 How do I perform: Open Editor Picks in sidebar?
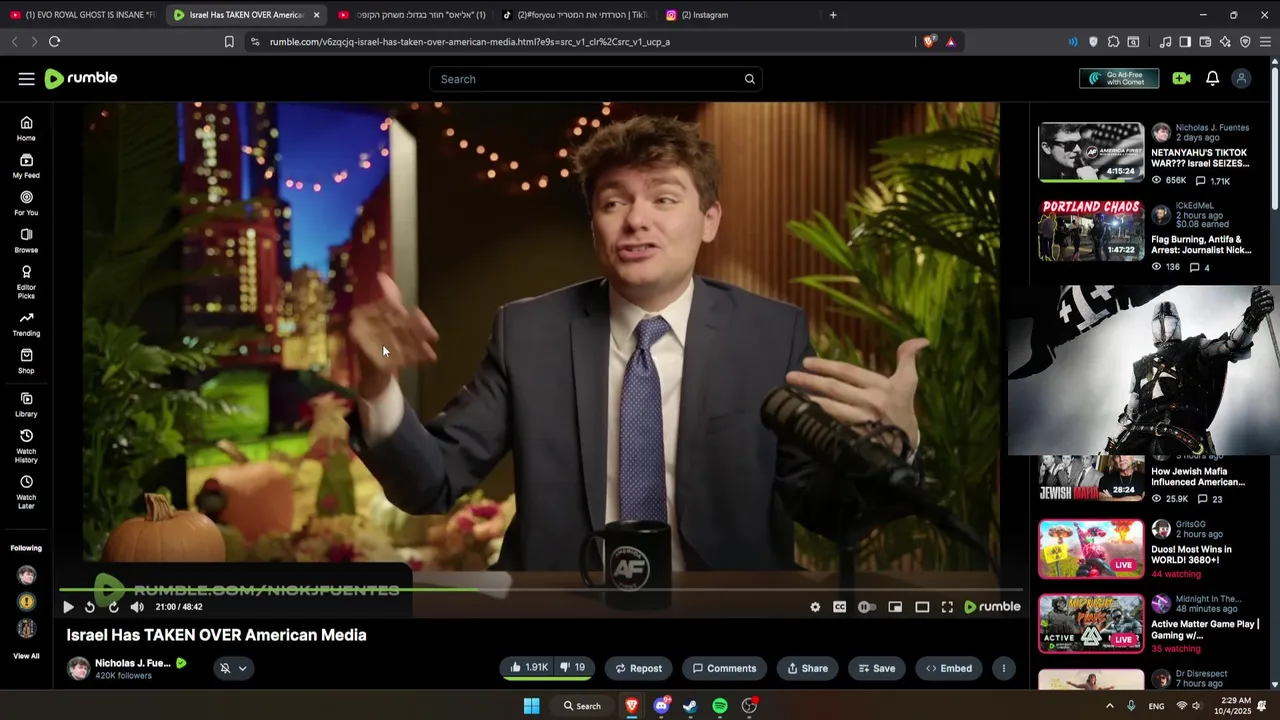coord(26,282)
